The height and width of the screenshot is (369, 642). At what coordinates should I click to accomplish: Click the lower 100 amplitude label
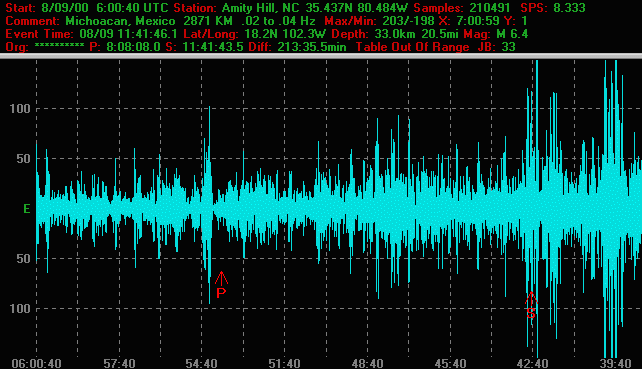(x=20, y=308)
